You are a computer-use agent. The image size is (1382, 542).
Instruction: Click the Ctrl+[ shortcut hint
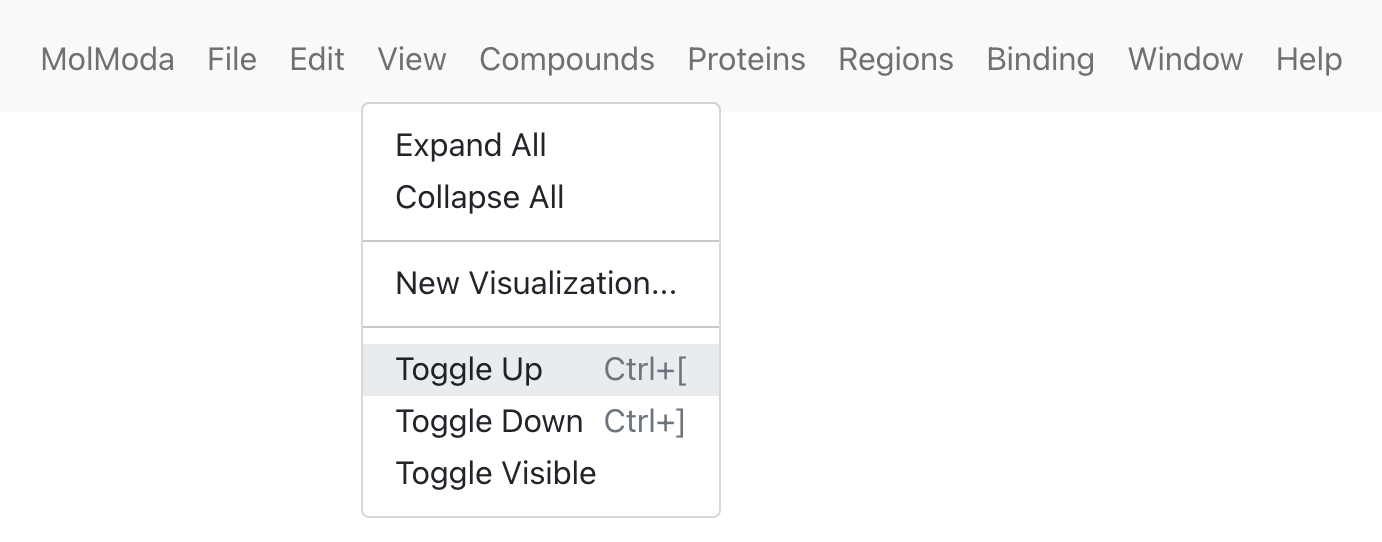click(x=645, y=370)
